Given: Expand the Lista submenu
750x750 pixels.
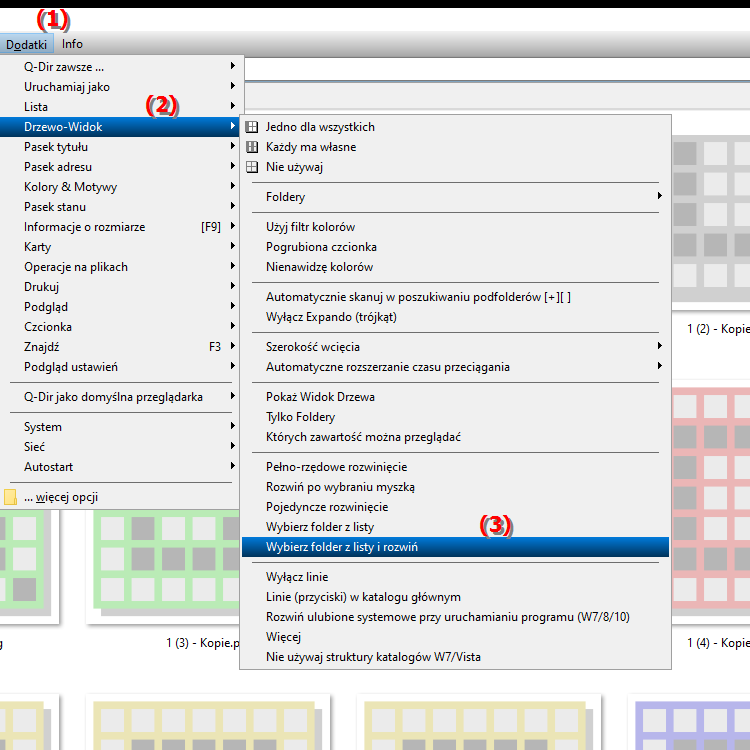Looking at the screenshot, I should [119, 107].
